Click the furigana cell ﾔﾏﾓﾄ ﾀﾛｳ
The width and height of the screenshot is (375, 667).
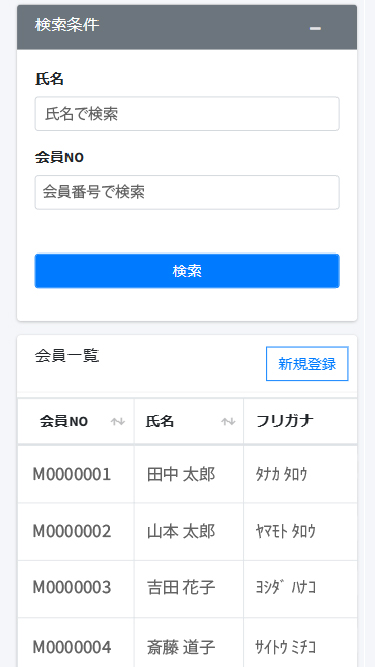(286, 531)
